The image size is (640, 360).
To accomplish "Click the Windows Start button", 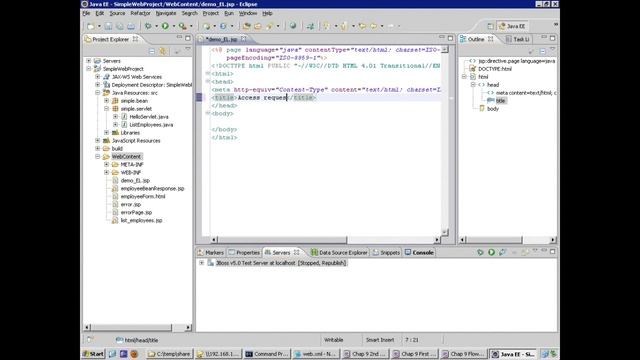I will tap(93, 354).
